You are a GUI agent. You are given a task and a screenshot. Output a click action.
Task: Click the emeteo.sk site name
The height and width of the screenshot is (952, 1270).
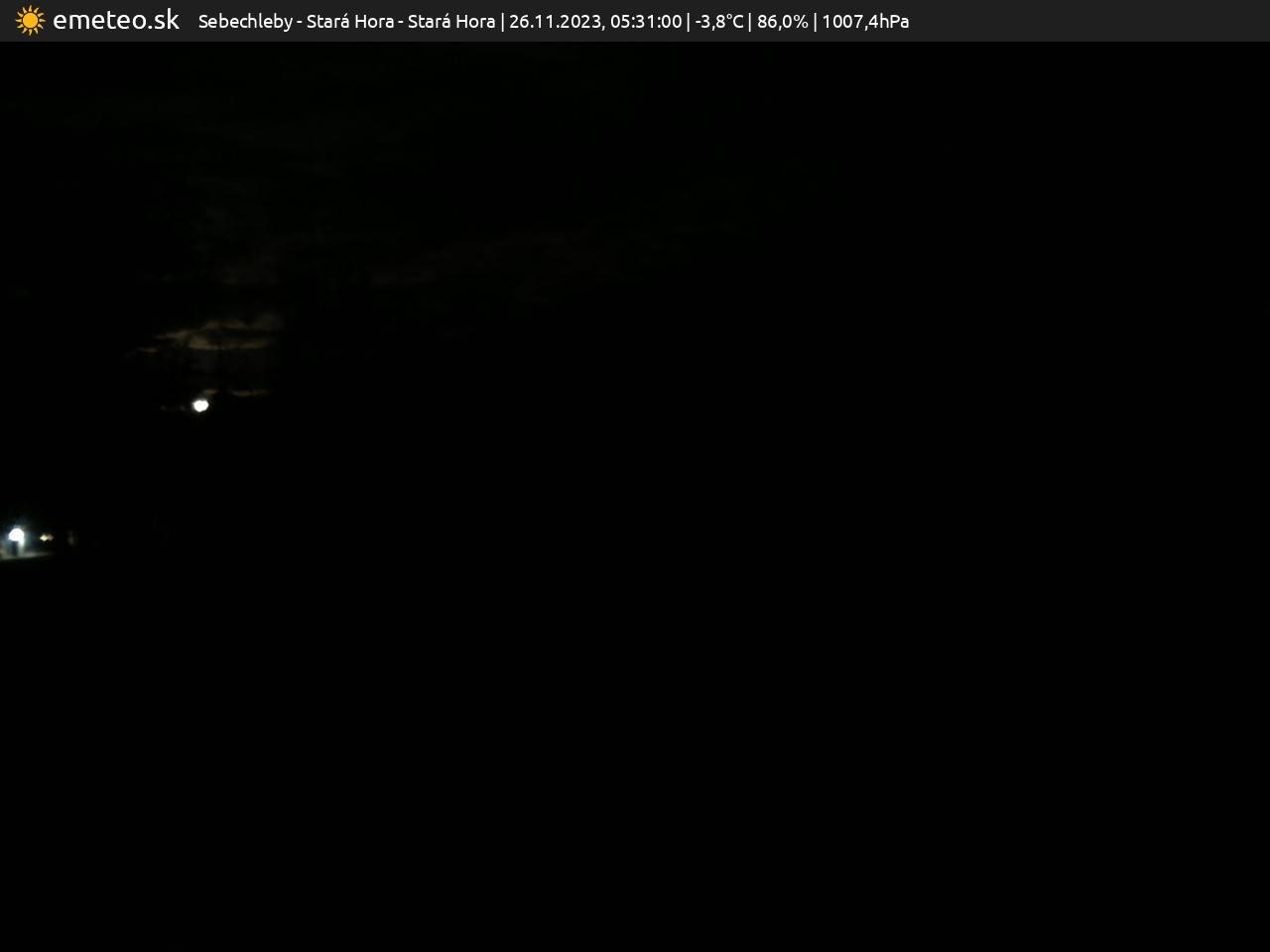(x=116, y=21)
